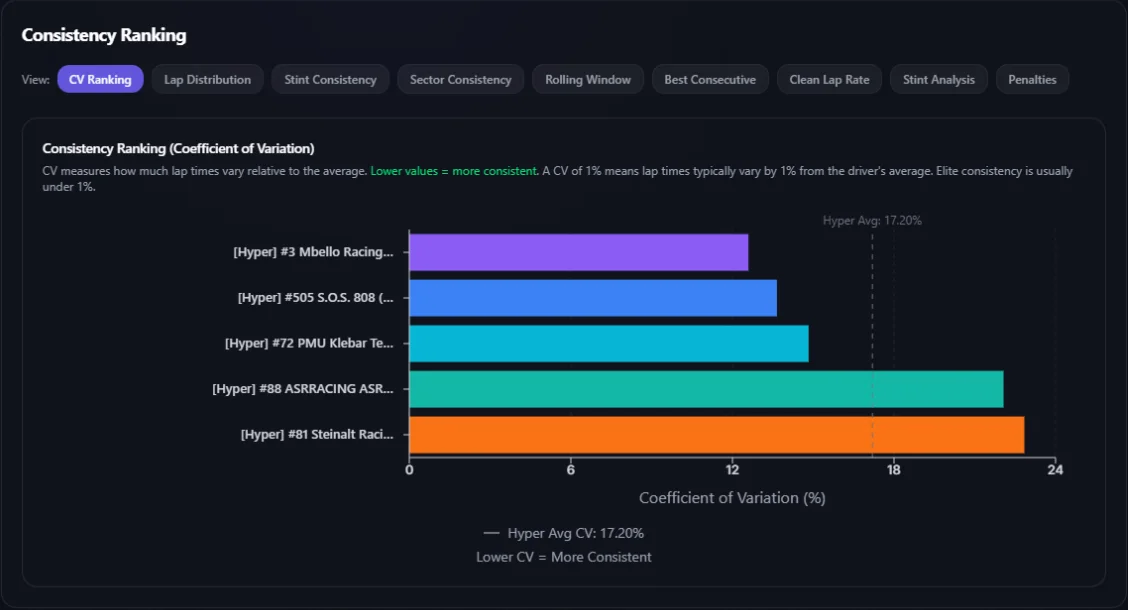Click the x-axis tick value 12
The image size is (1128, 610).
[732, 470]
